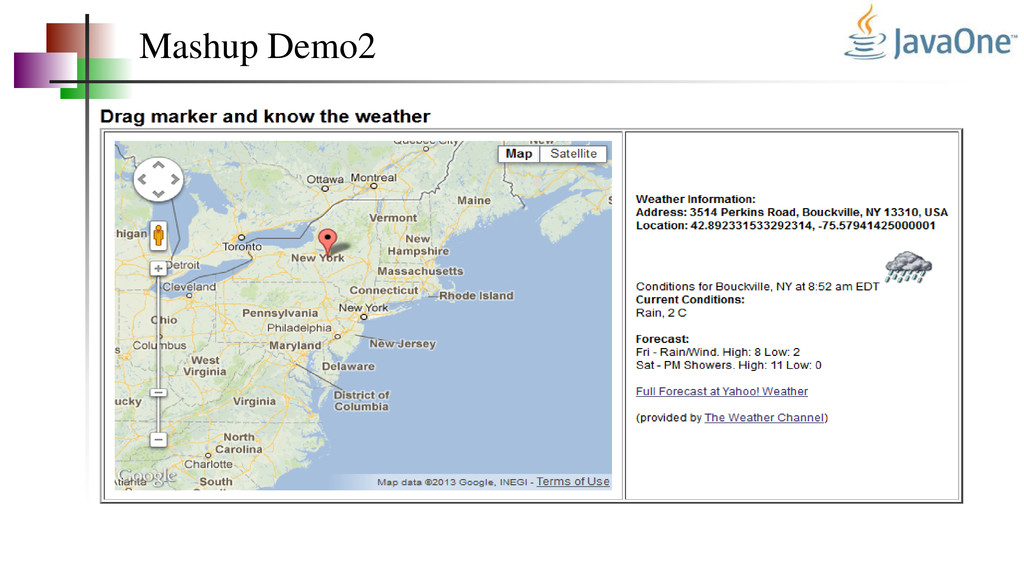Switch to Map view tab
The height and width of the screenshot is (576, 1024).
point(519,153)
